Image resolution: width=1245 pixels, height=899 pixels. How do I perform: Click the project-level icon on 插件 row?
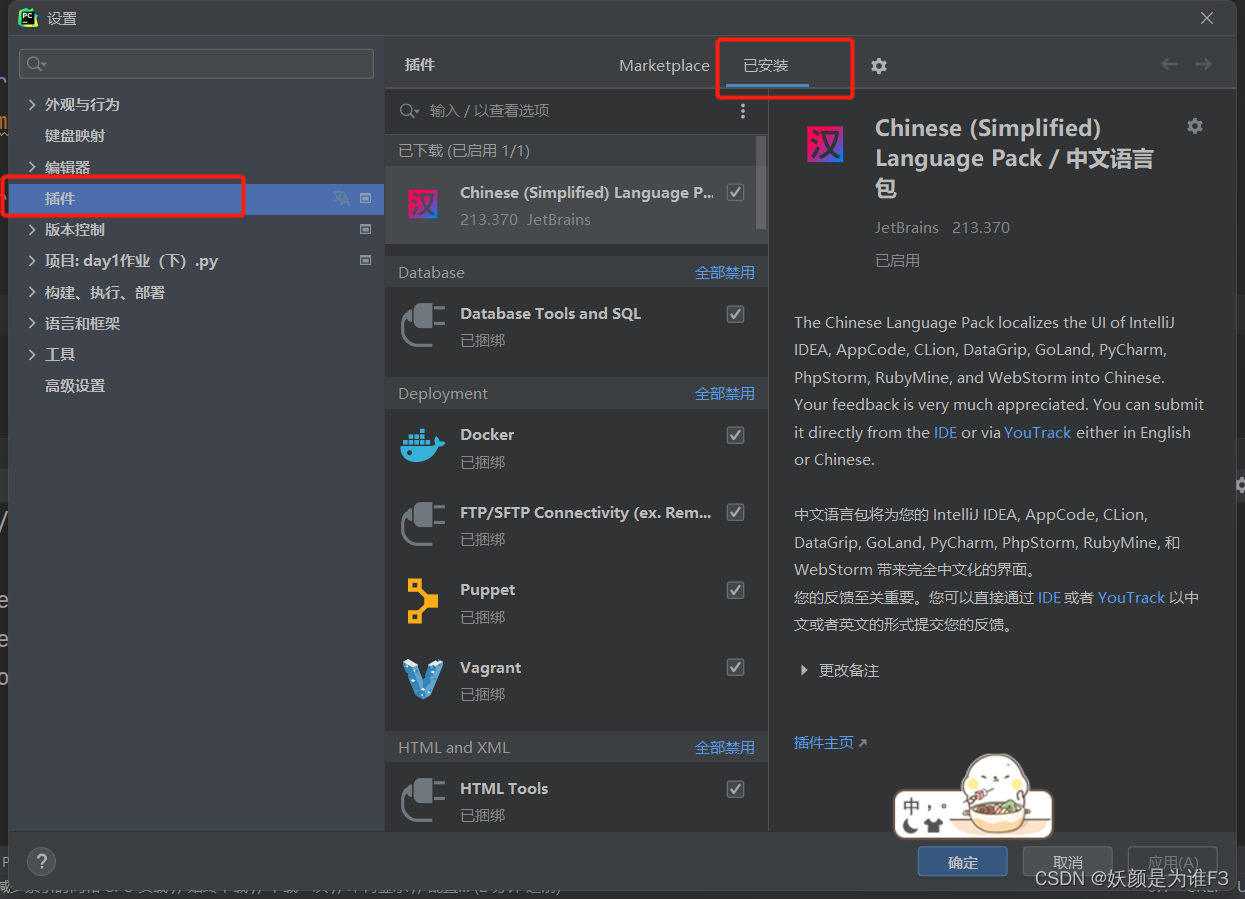tap(365, 198)
